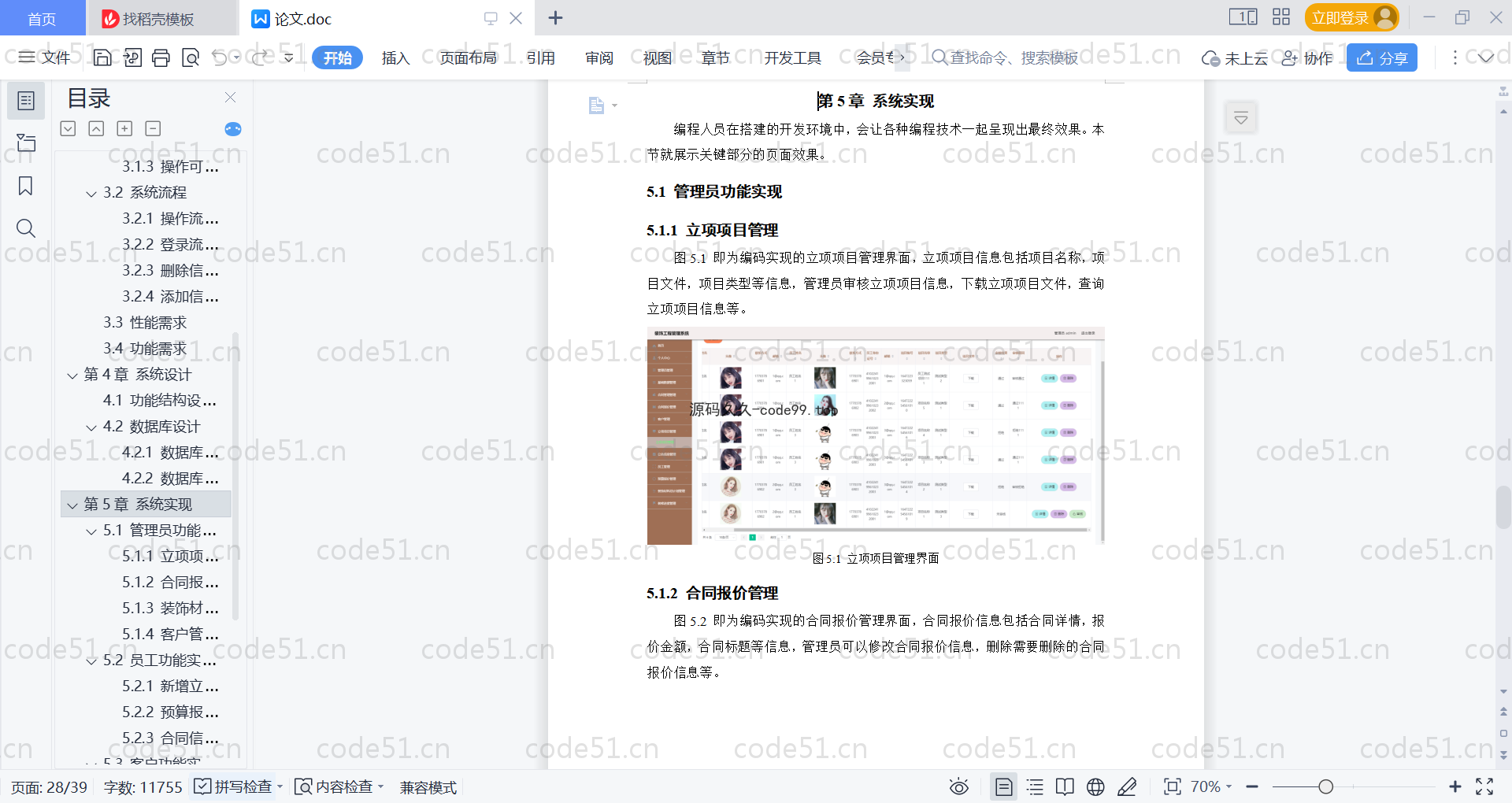Click the Save icon in toolbar
Image resolution: width=1512 pixels, height=803 pixels.
pyautogui.click(x=102, y=57)
